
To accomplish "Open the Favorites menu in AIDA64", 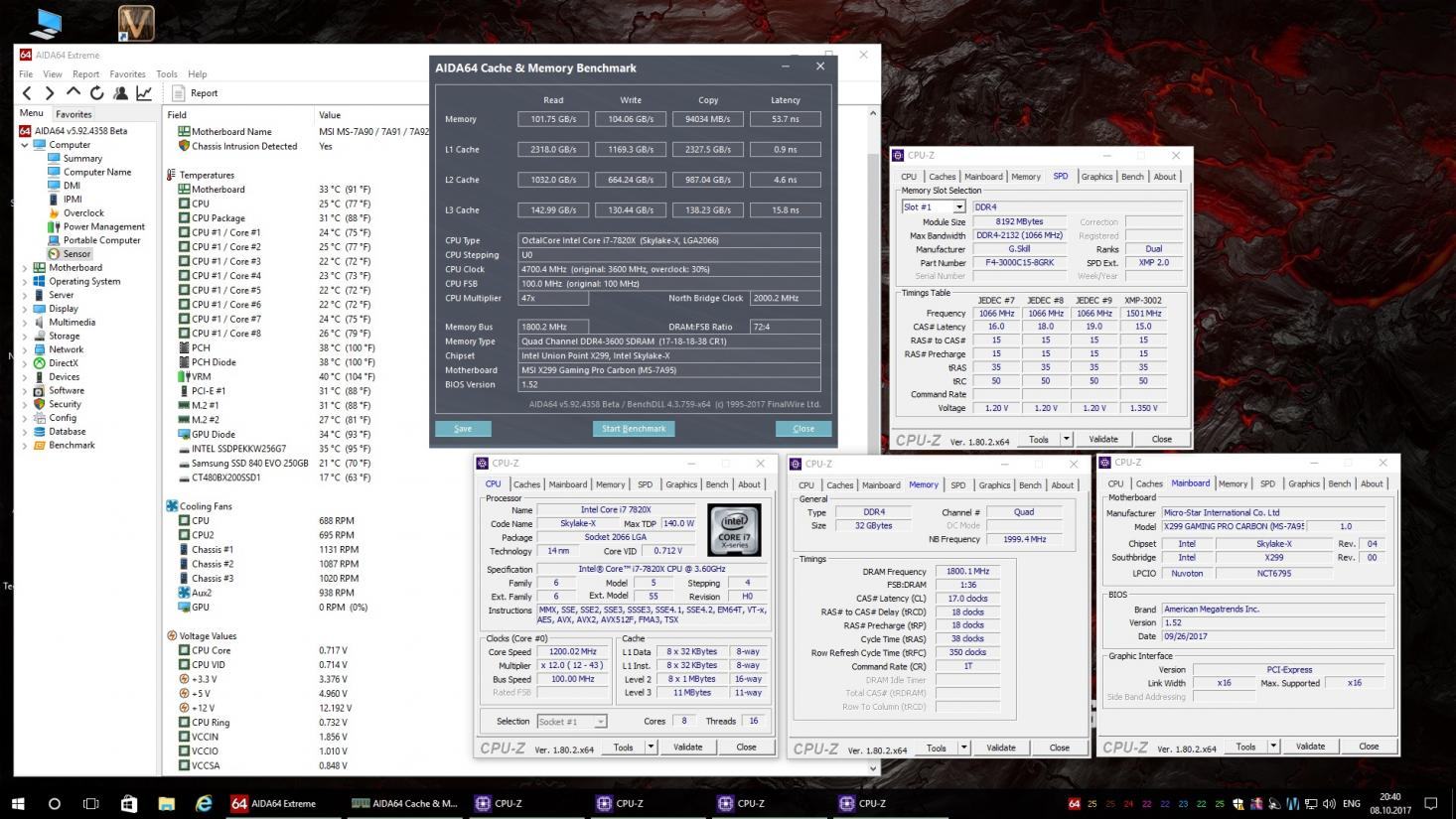I will [127, 74].
